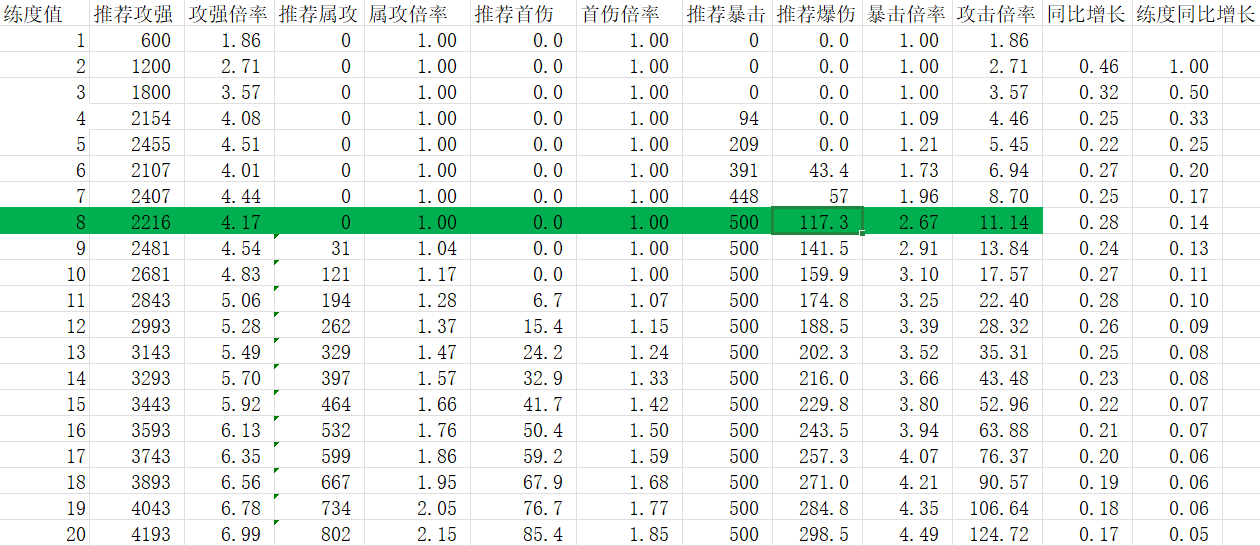Screen dimensions: 1260x546
Task: Click the 推荐暴击 cell showing 94
Action: 727,119
